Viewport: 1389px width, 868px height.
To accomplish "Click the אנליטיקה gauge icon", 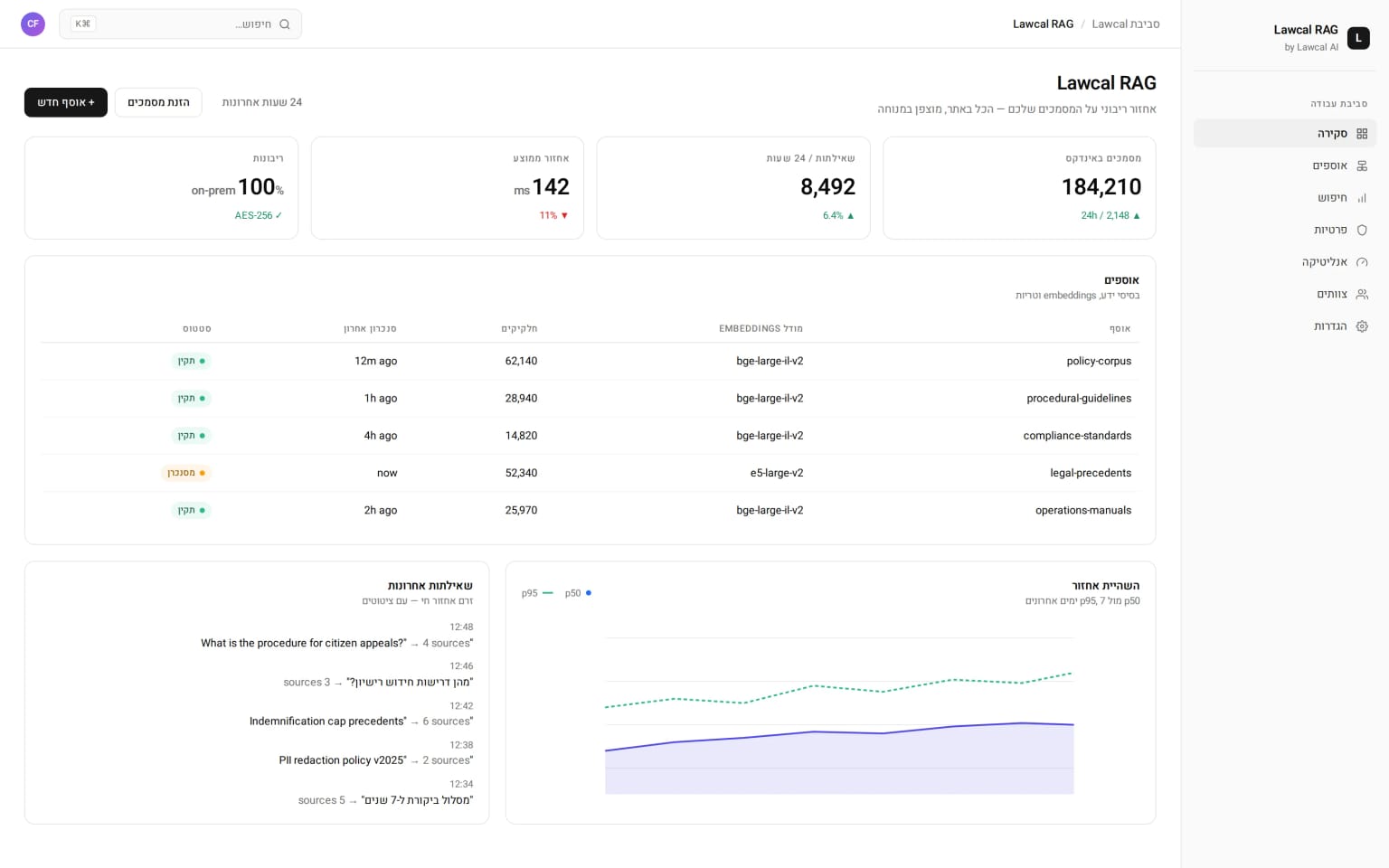I will 1362,262.
